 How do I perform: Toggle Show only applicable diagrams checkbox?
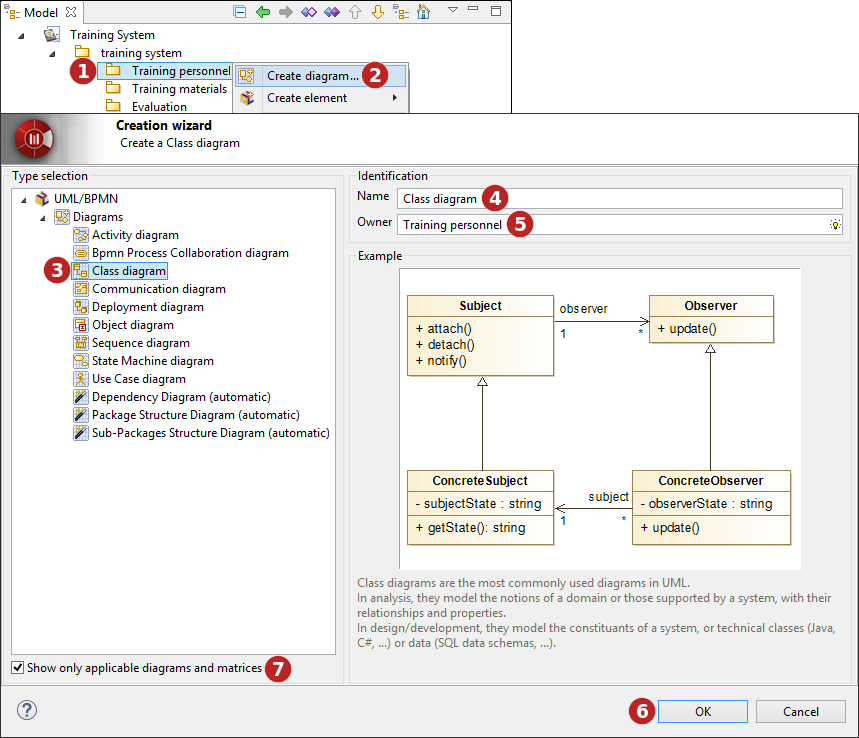(x=18, y=667)
